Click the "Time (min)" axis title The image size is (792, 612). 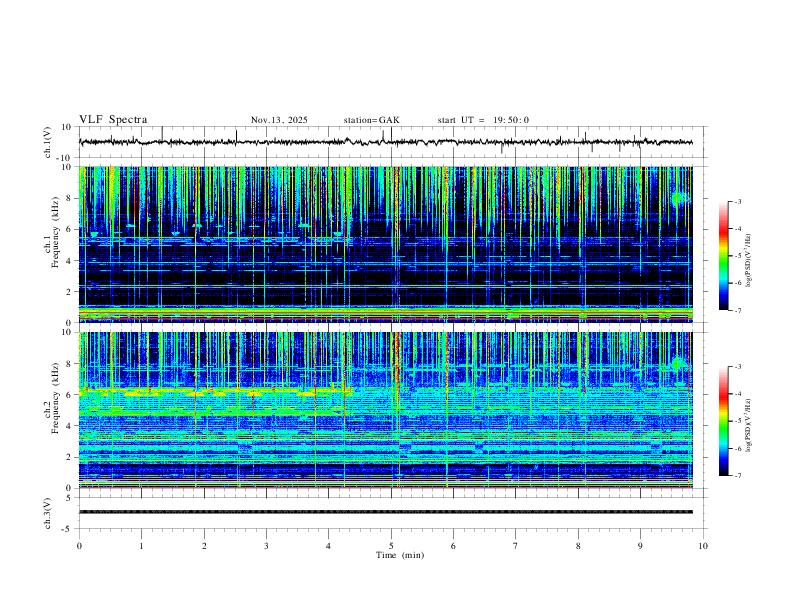tap(400, 555)
